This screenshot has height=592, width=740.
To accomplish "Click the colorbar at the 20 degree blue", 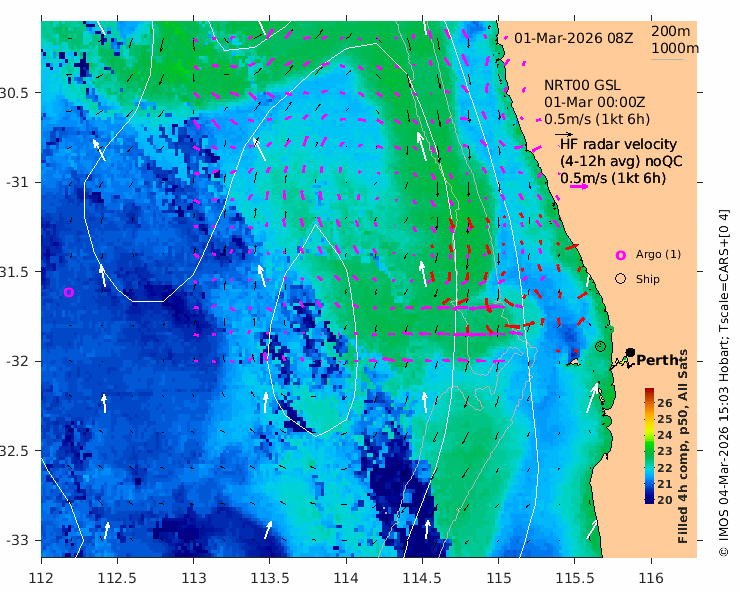I will pyautogui.click(x=649, y=499).
